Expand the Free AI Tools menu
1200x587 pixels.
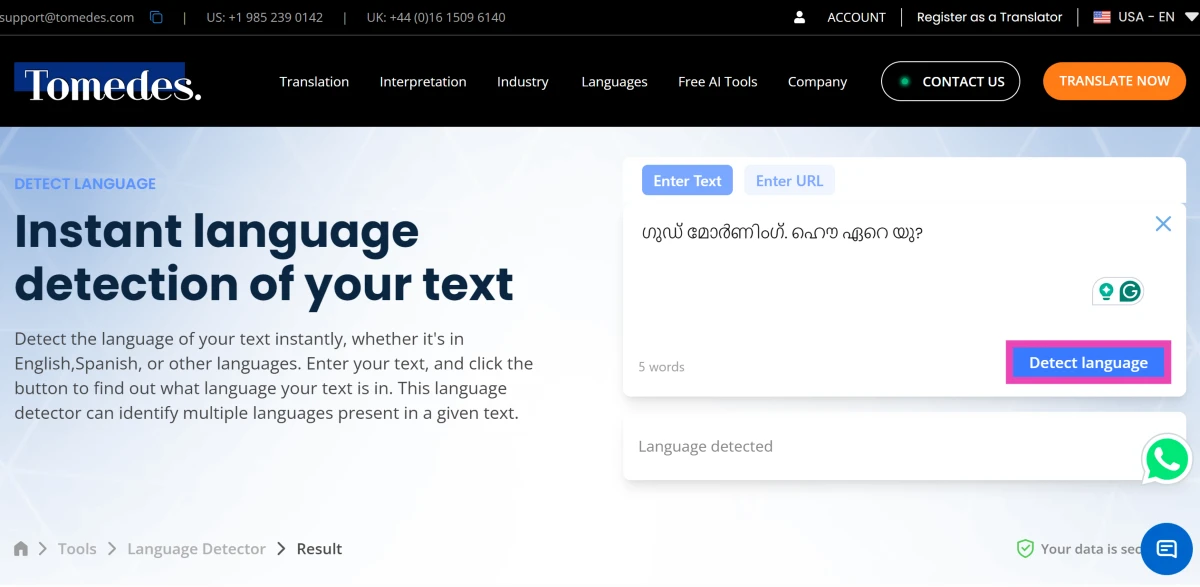tap(717, 82)
